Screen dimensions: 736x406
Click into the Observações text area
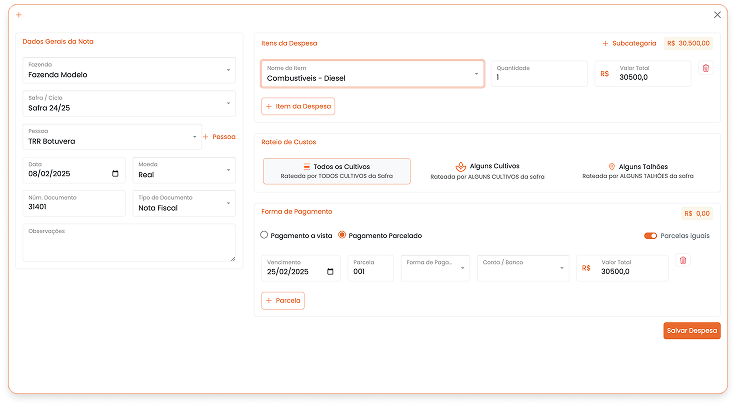coord(129,244)
